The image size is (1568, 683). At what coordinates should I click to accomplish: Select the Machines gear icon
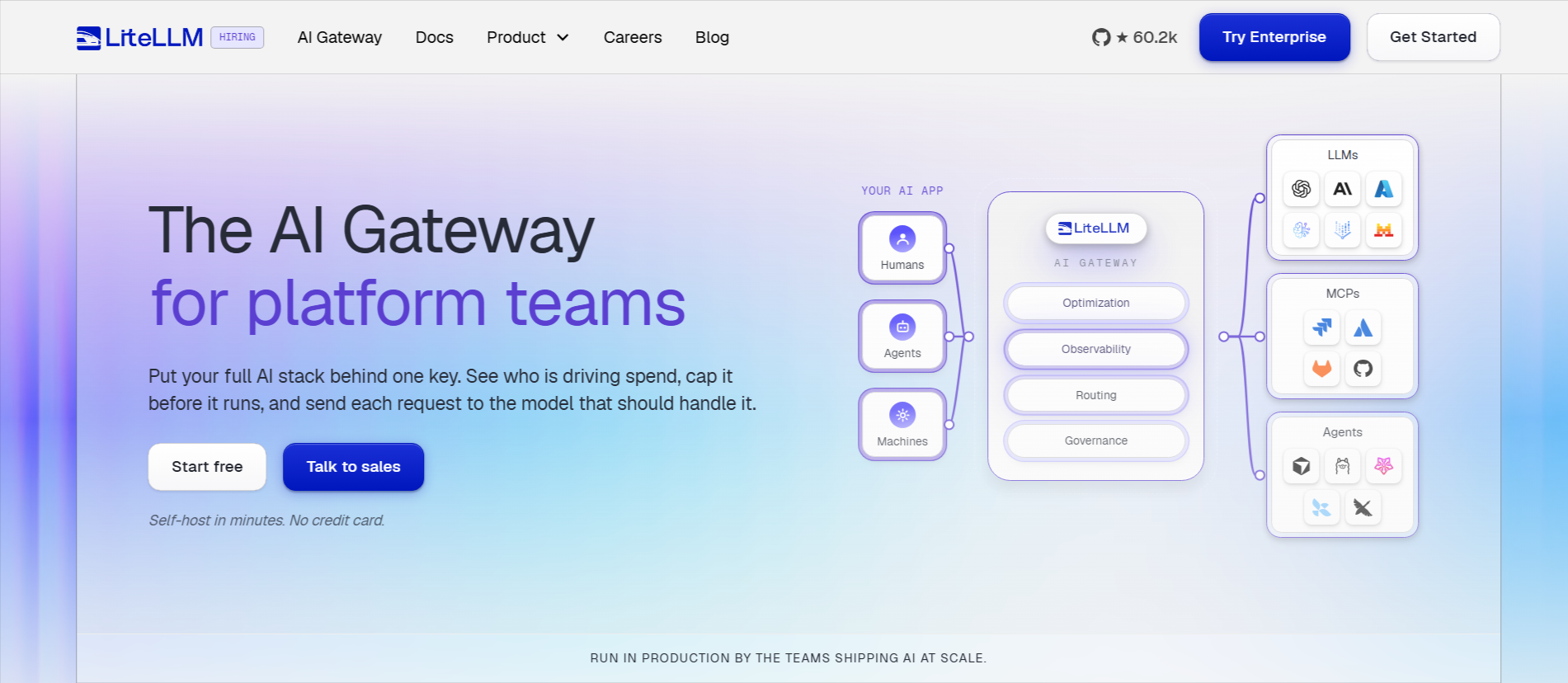902,415
